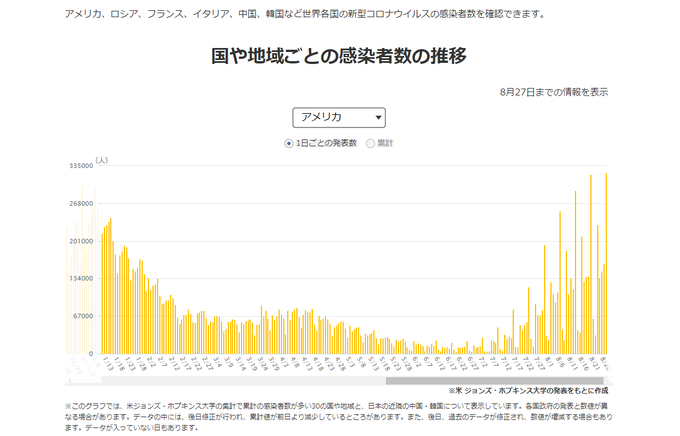This screenshot has height=436, width=680.
Task: Click the 6/2 date label on x-axis
Action: [416, 362]
